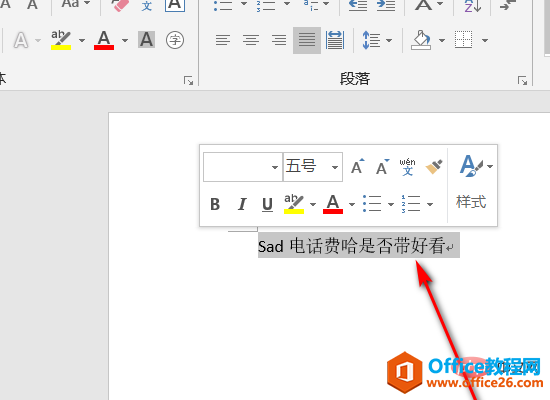Open mini toolbar font name dropdown arrow
This screenshot has width=550, height=400.
[275, 167]
